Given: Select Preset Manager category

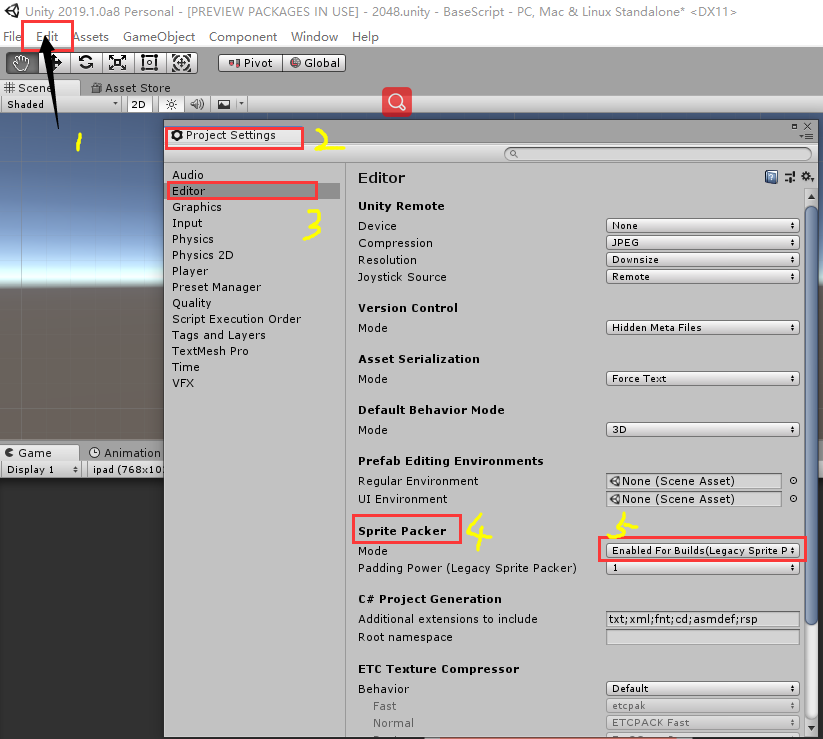Looking at the screenshot, I should (216, 287).
